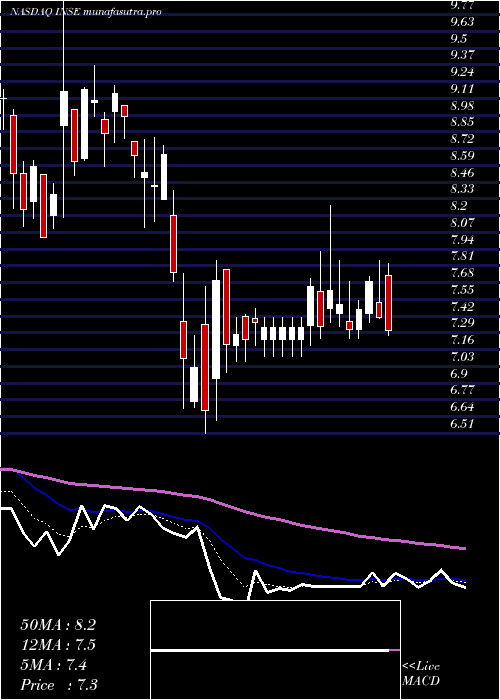Viewport: 500px width, 700px height.
Task: Click the 6.51 price axis label
Action: (x=462, y=424)
